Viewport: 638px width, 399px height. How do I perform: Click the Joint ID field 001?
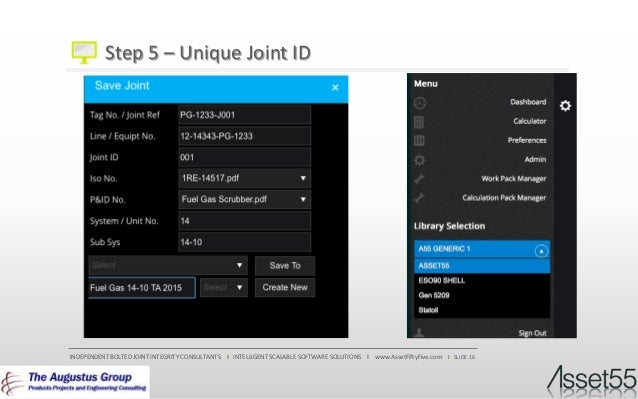245,157
